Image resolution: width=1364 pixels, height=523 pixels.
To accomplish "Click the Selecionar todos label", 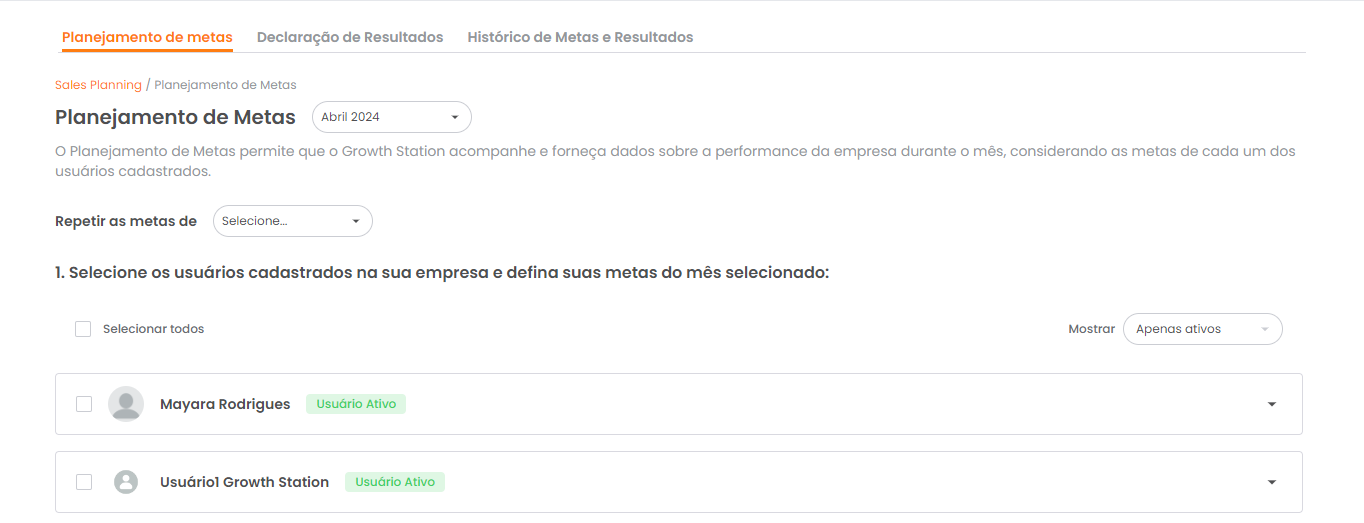I will point(153,329).
